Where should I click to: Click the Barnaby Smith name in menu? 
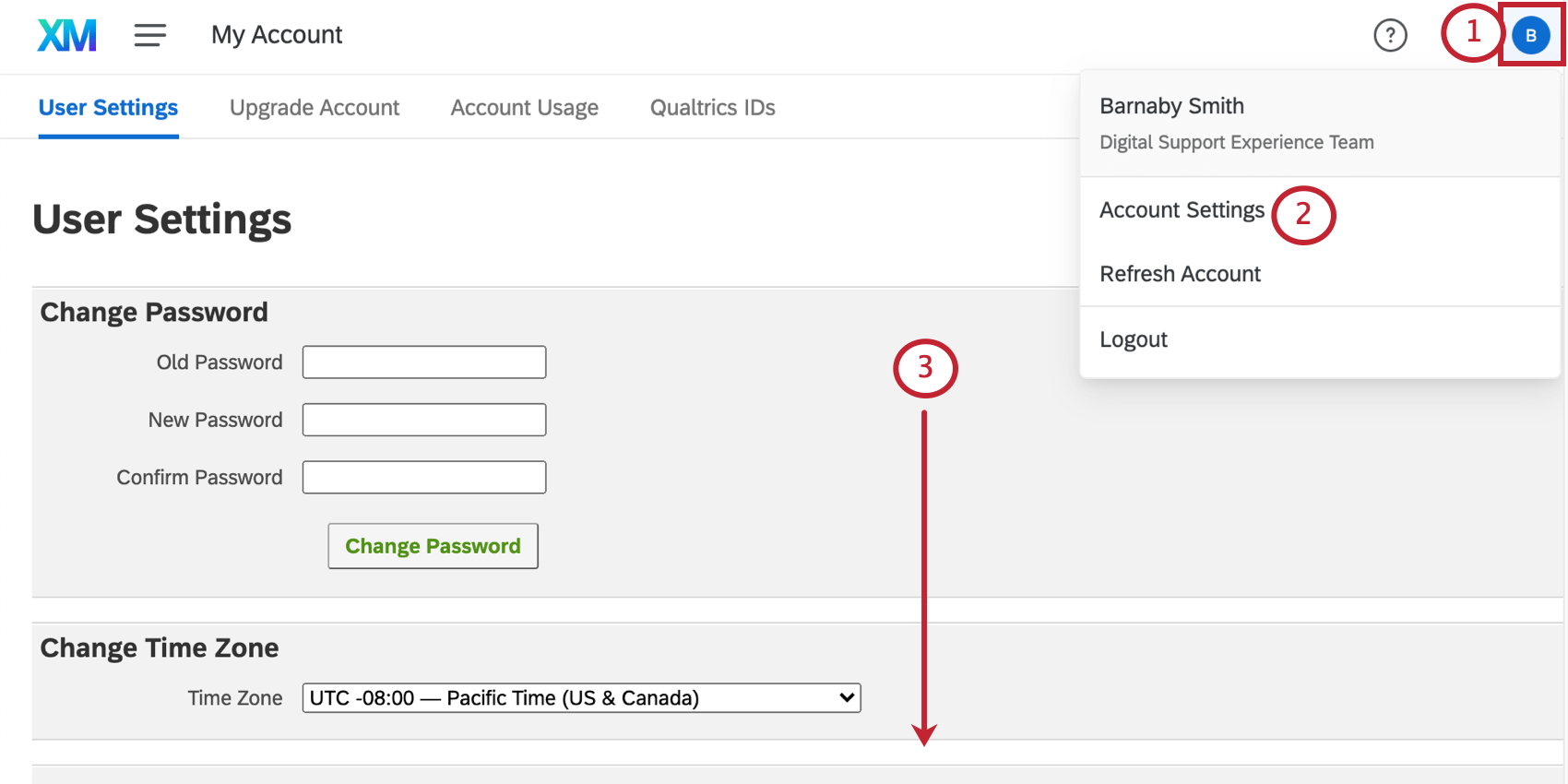coord(1171,106)
